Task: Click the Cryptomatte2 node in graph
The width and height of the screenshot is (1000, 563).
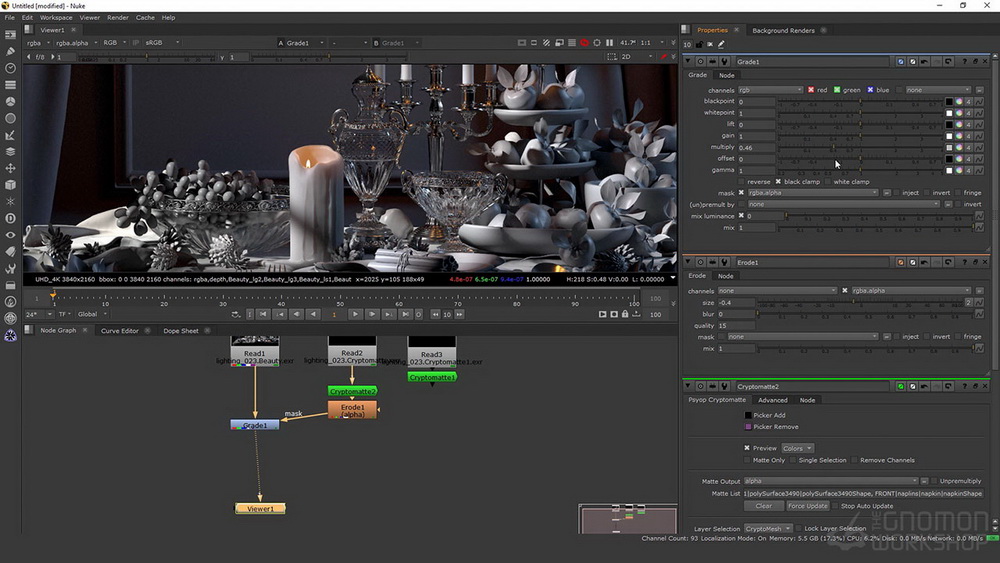Action: (352, 391)
